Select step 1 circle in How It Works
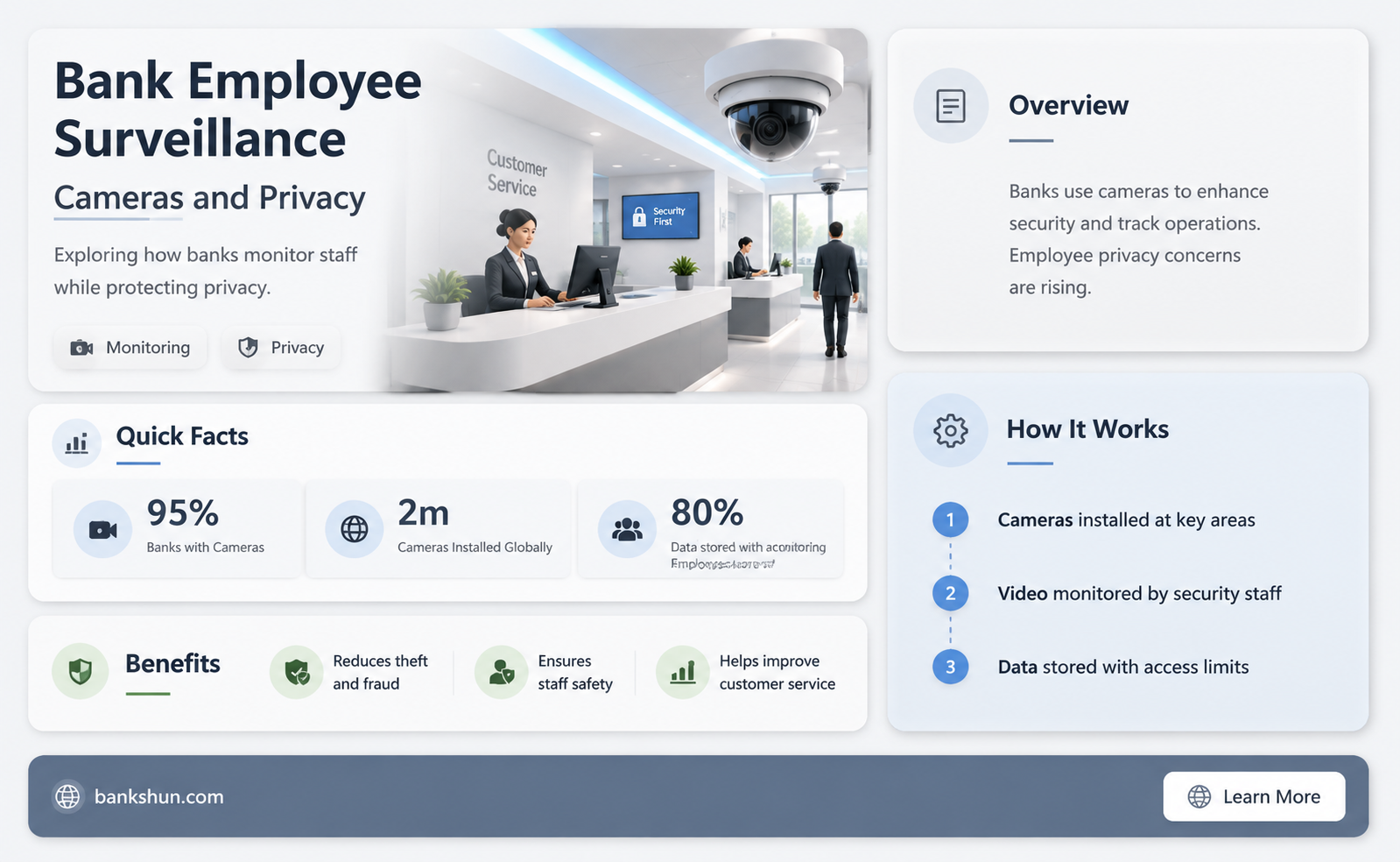This screenshot has width=1400, height=862. pos(950,519)
